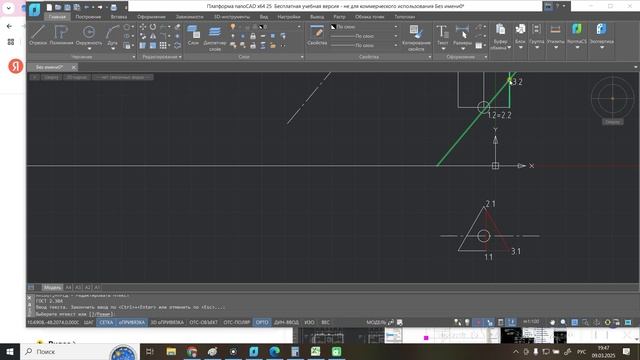Click the layer light bulb icon
640x360 pixels.
233,27
